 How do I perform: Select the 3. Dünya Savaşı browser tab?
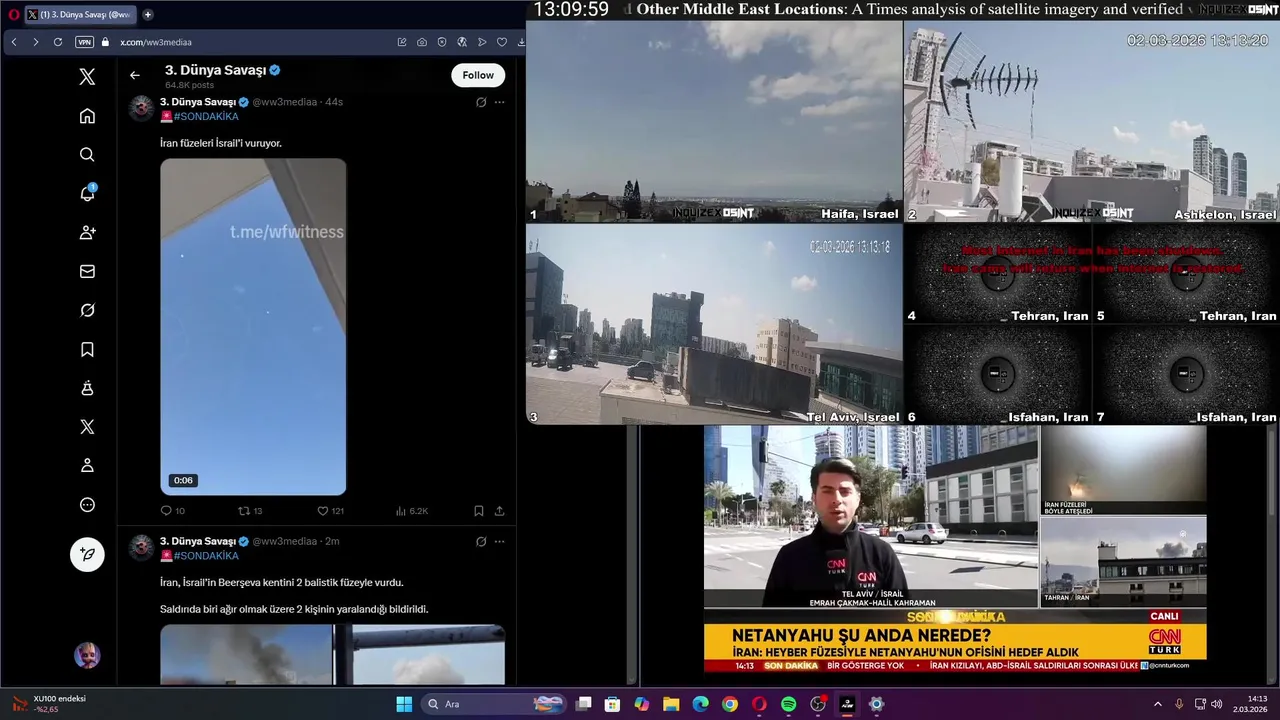click(80, 14)
